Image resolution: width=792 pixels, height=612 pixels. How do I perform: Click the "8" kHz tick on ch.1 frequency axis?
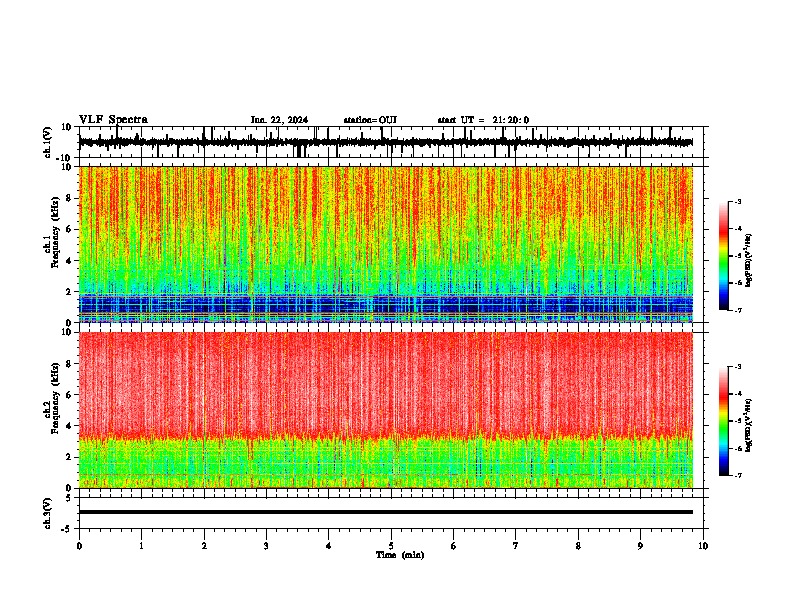coord(69,198)
